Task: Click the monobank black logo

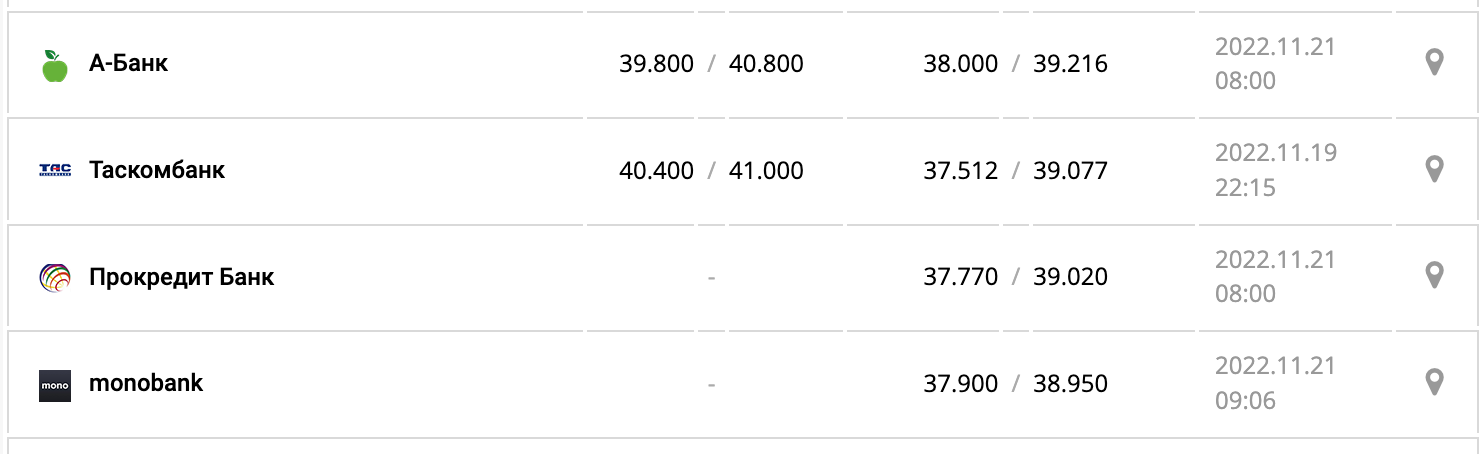Action: pos(55,385)
